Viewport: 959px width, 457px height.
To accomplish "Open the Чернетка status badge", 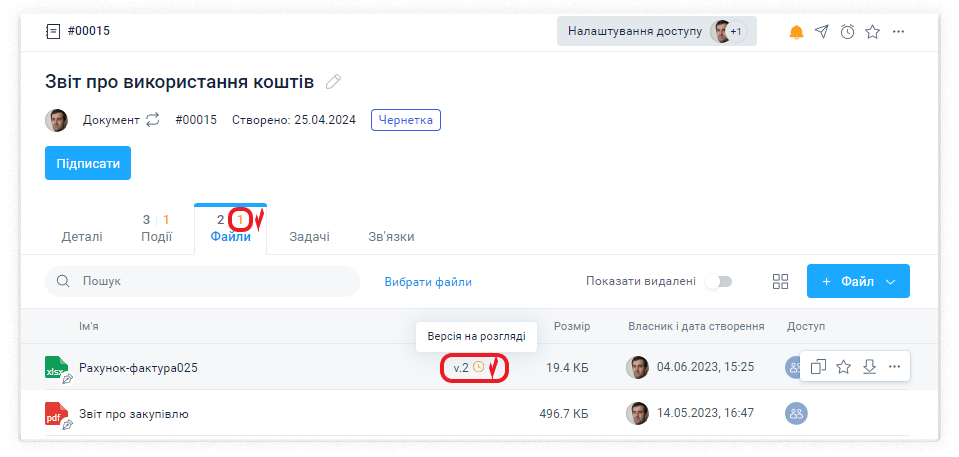I will pyautogui.click(x=405, y=120).
